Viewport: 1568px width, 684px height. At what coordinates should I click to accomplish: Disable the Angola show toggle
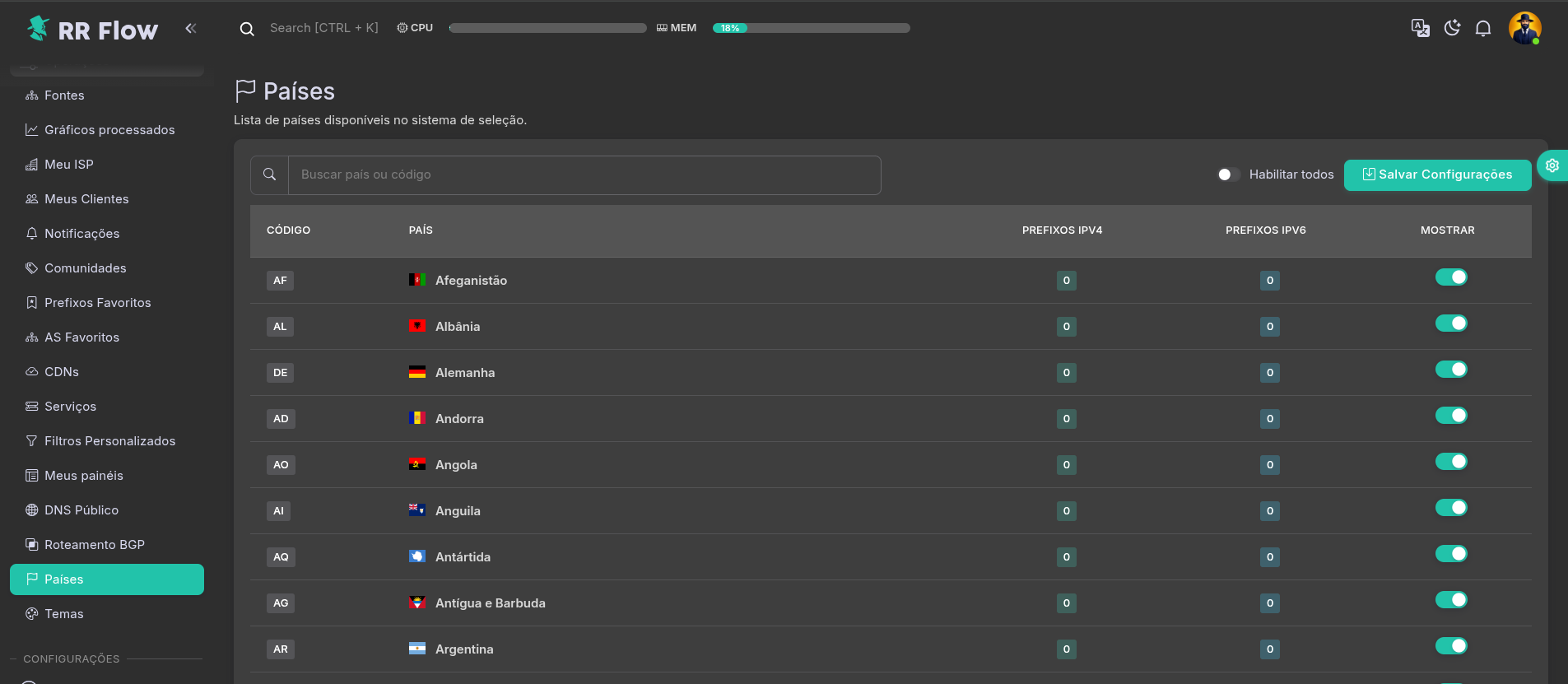(1451, 462)
